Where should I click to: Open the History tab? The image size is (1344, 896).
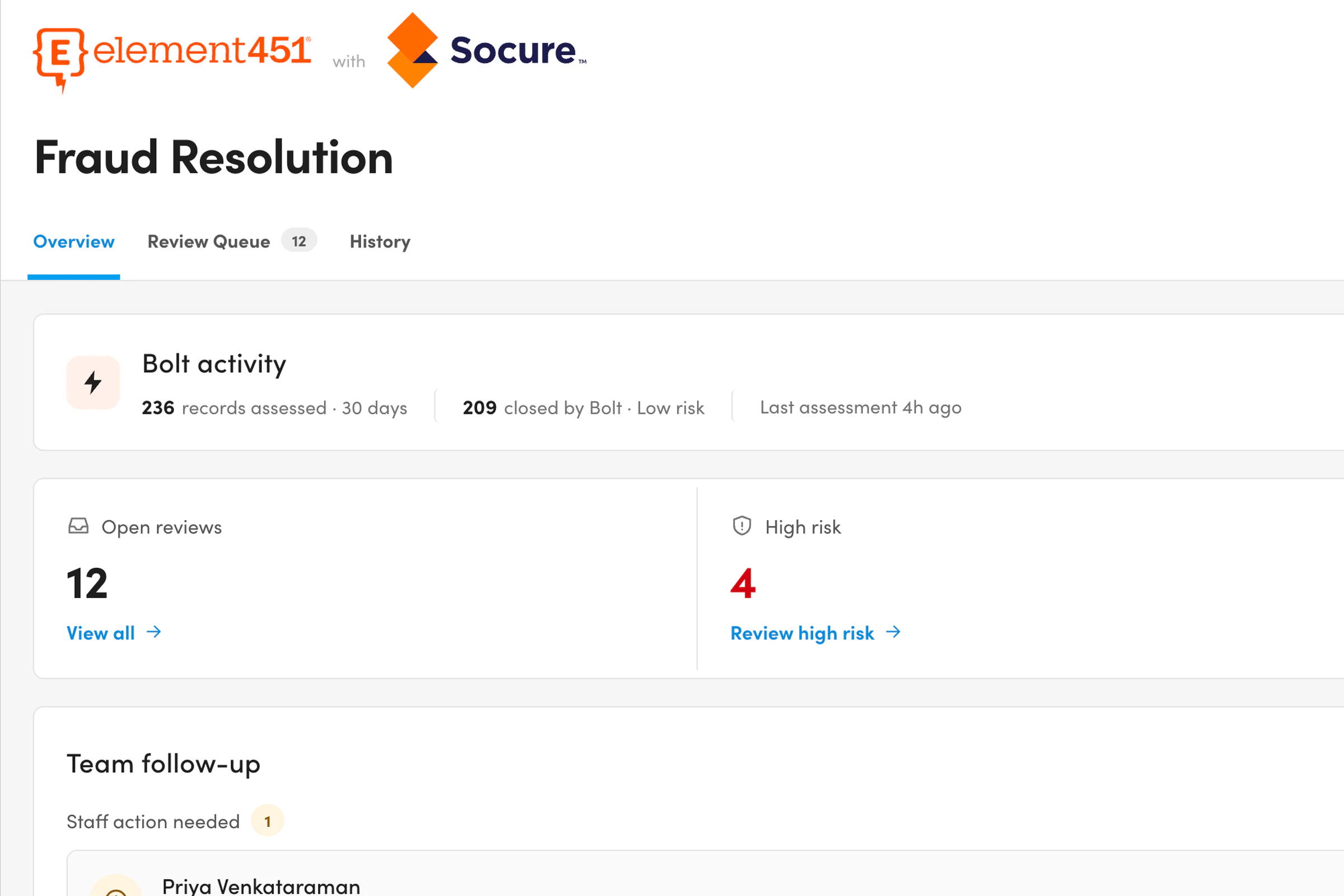(x=380, y=242)
